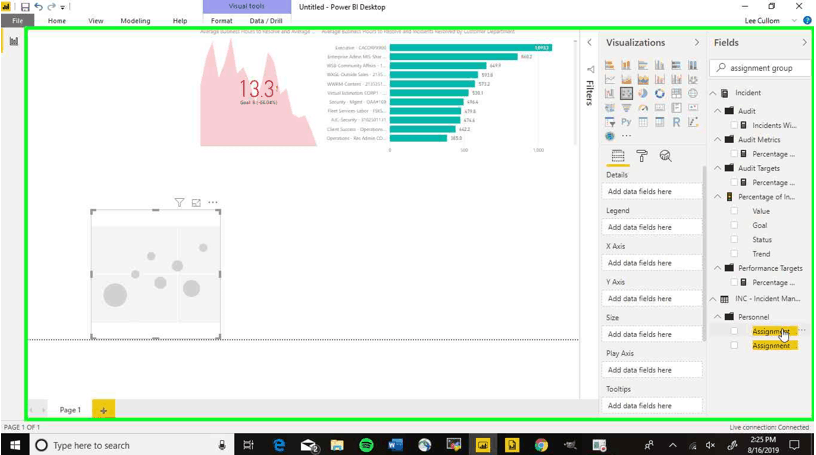816x455 pixels.
Task: Select the Stacked bar chart visual
Action: 609,65
